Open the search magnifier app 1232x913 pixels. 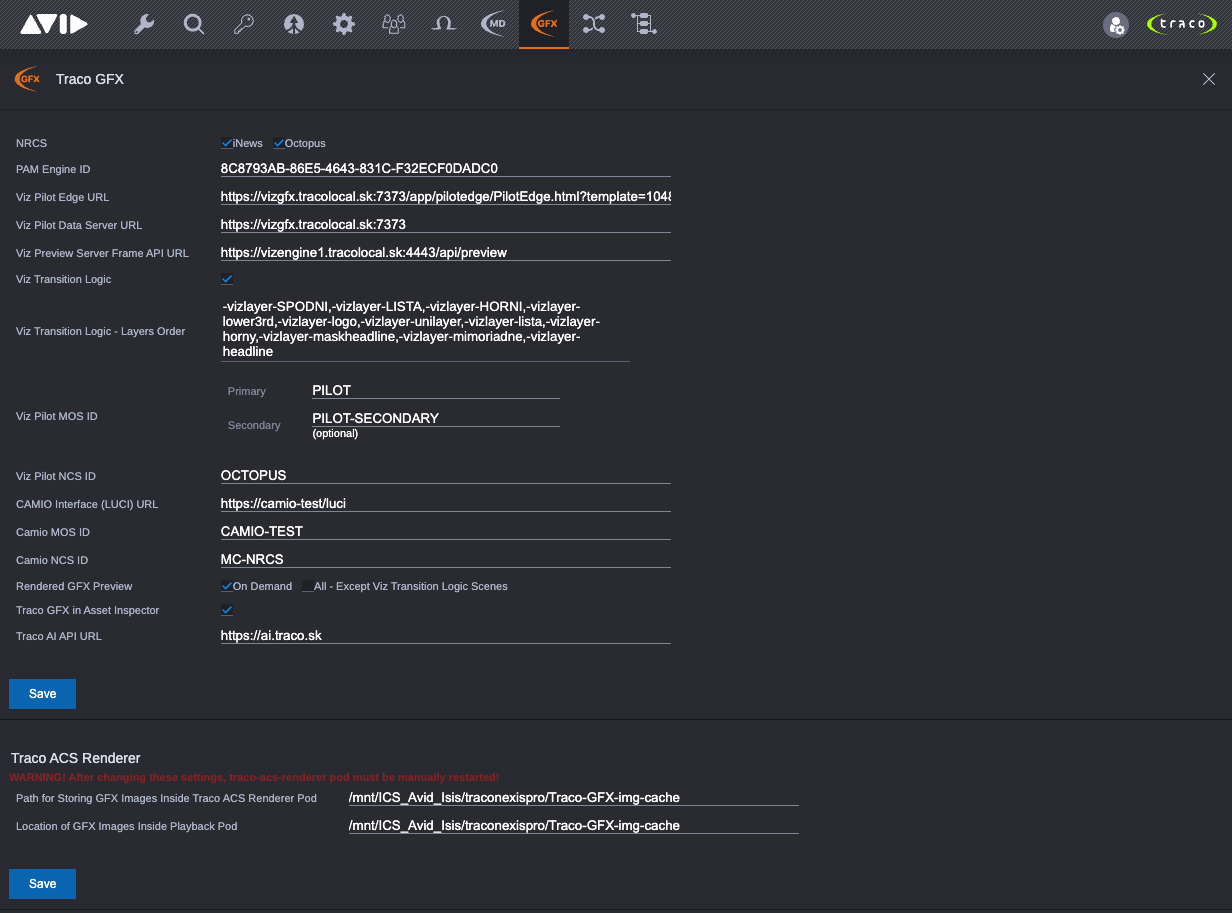pos(194,24)
